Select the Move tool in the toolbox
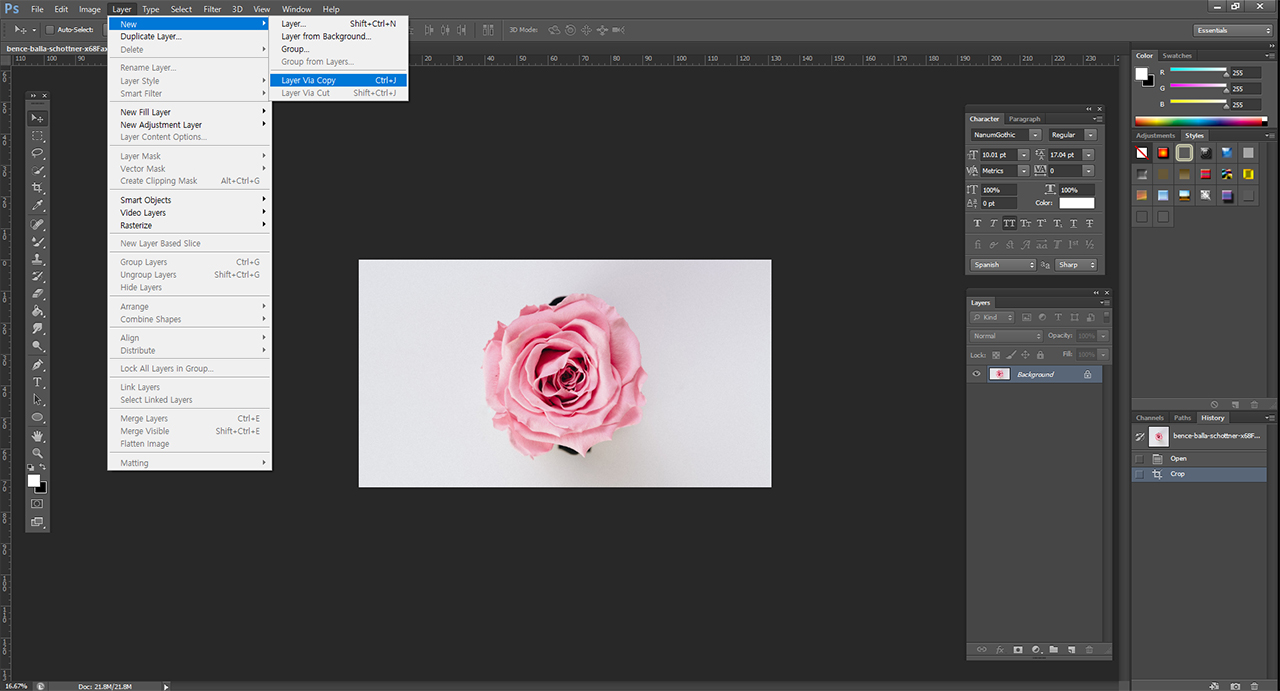1280x691 pixels. point(38,118)
